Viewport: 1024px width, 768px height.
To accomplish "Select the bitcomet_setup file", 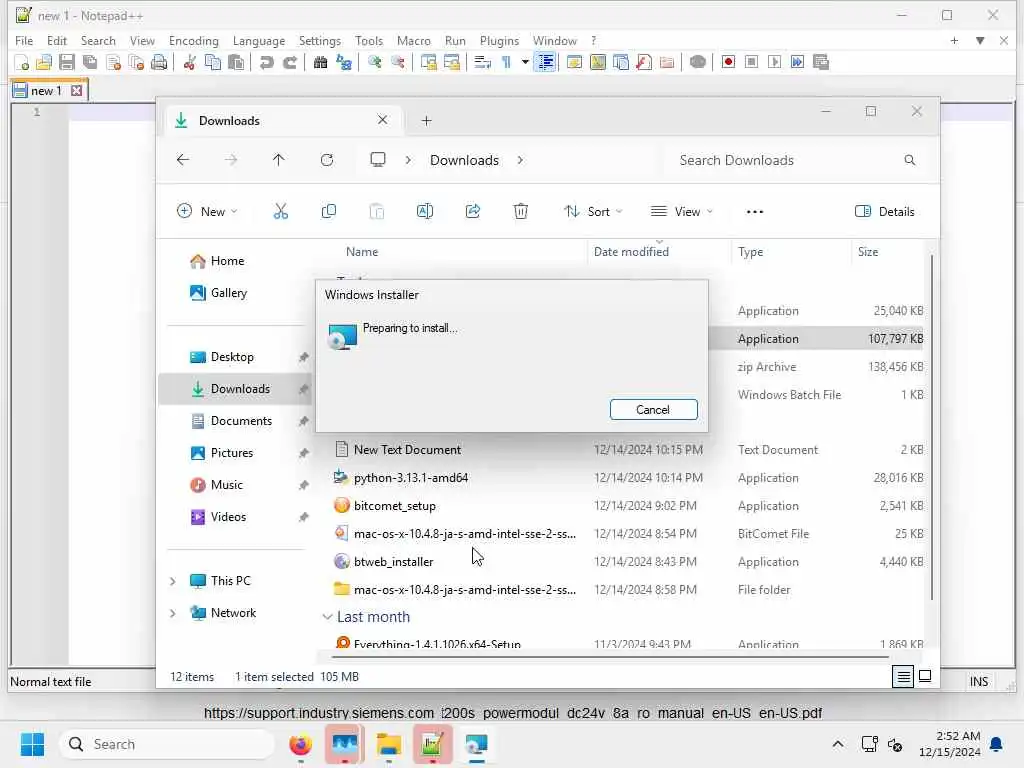I will [394, 505].
